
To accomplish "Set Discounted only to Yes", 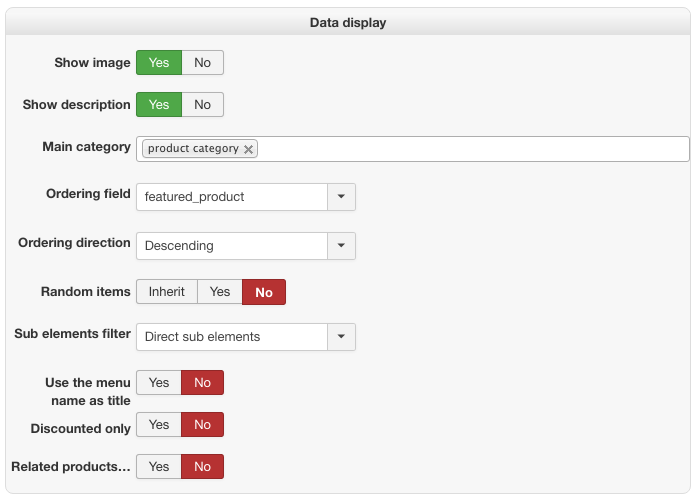I will tap(159, 425).
